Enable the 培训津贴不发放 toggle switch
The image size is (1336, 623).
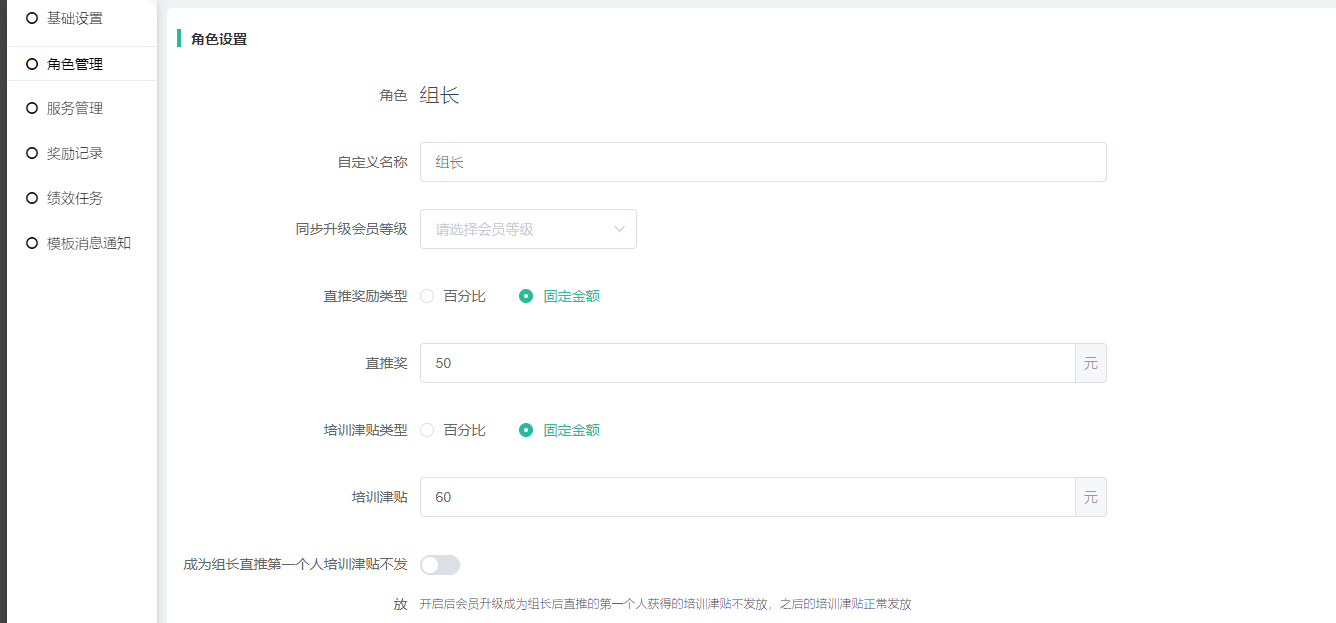[x=440, y=565]
